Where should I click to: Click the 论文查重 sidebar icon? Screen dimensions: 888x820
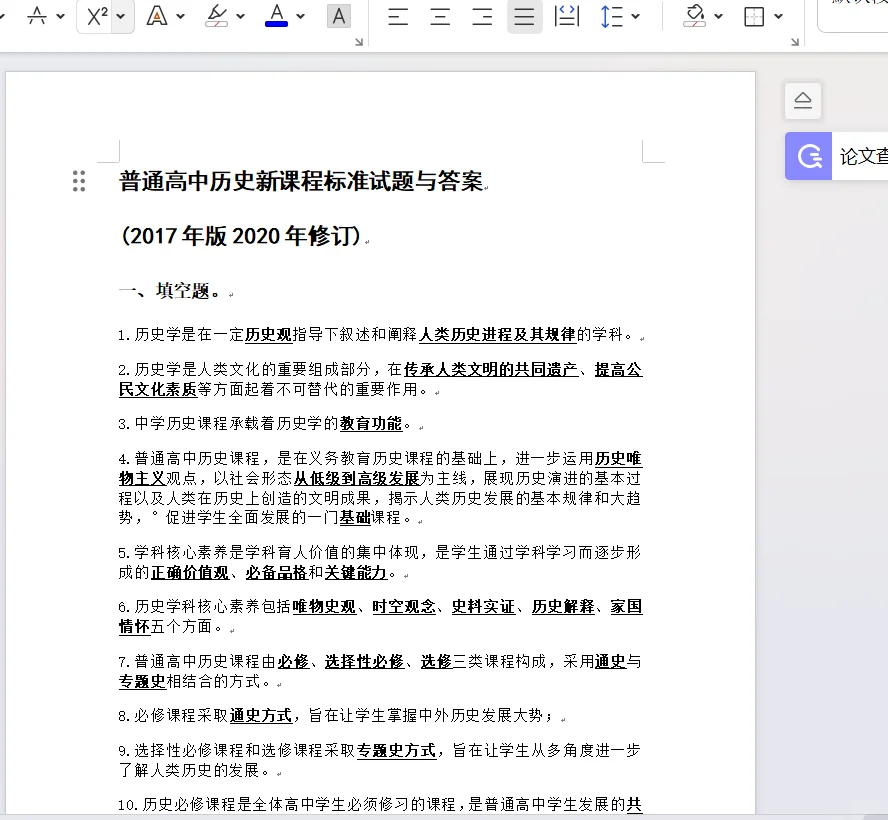807,156
